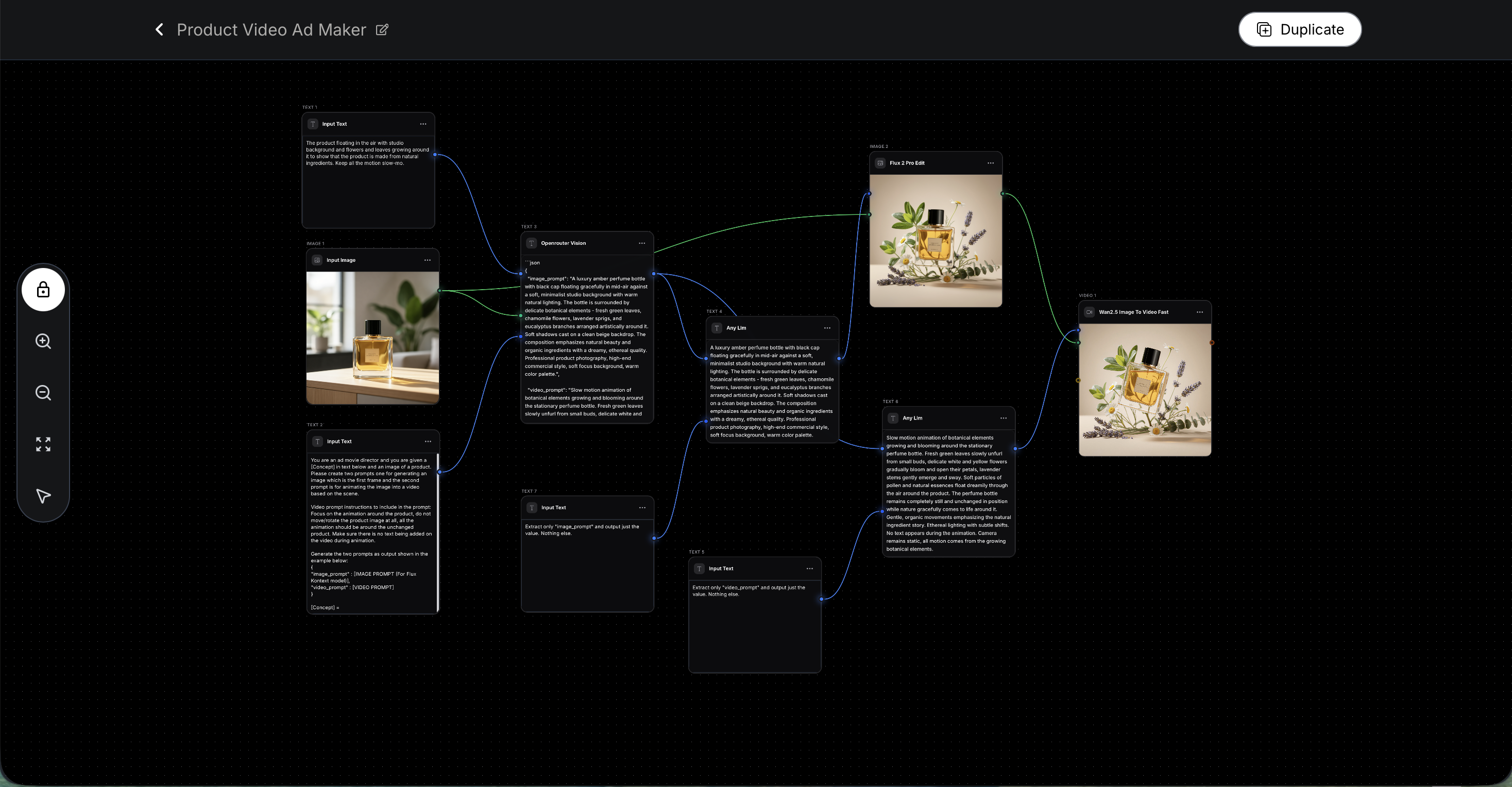Duplicate this workflow

[x=1300, y=29]
